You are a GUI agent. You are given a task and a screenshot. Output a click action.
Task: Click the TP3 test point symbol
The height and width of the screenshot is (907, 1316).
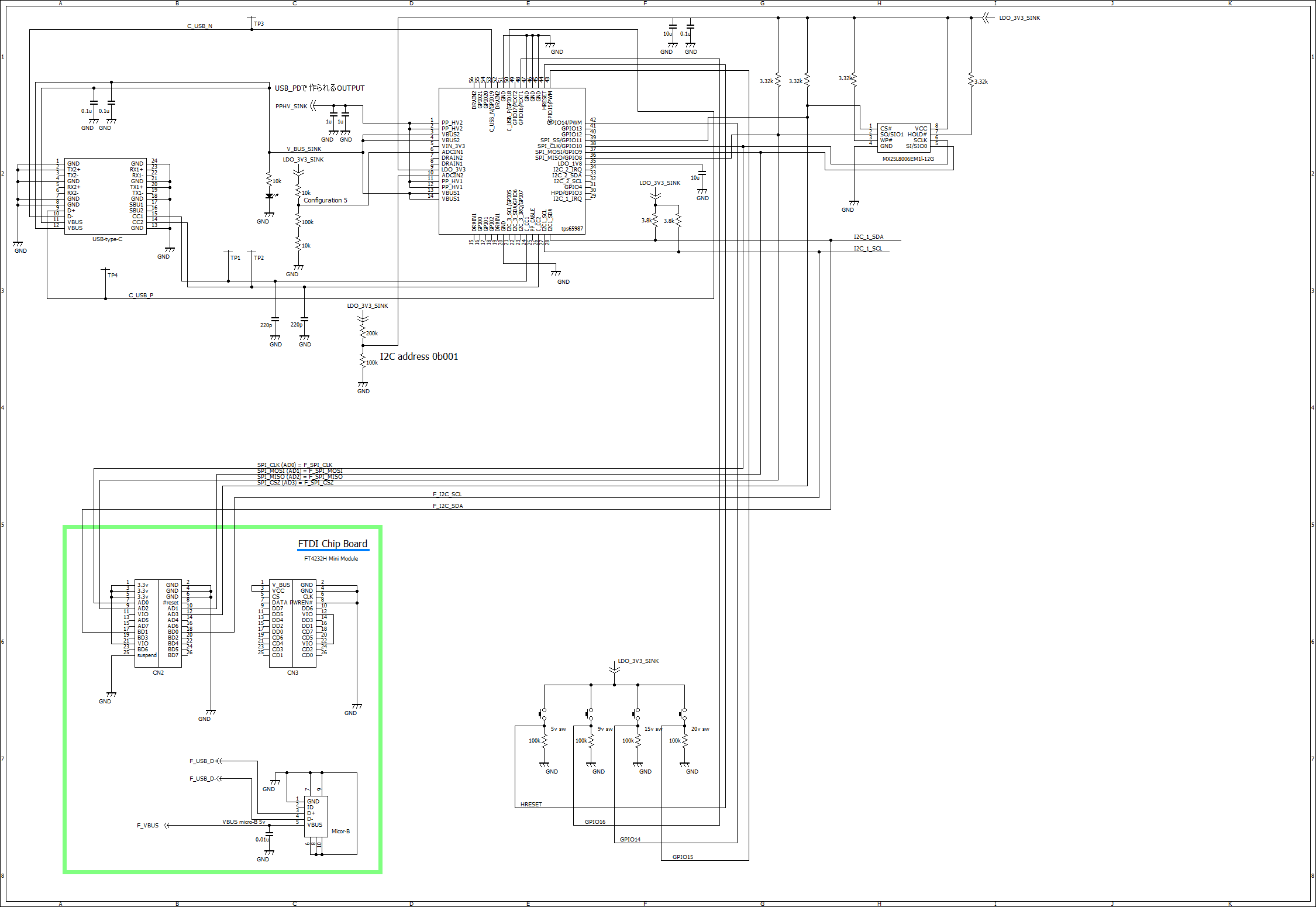(x=252, y=22)
